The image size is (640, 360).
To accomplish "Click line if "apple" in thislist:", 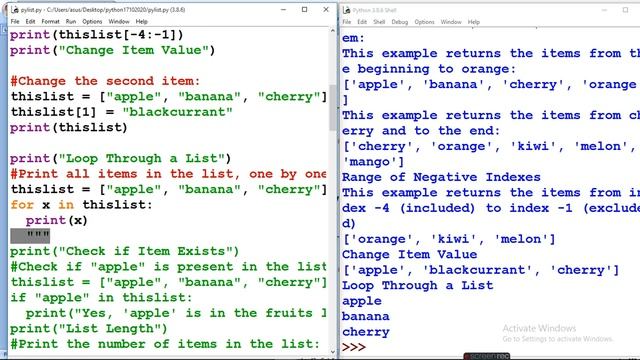I will tap(101, 298).
